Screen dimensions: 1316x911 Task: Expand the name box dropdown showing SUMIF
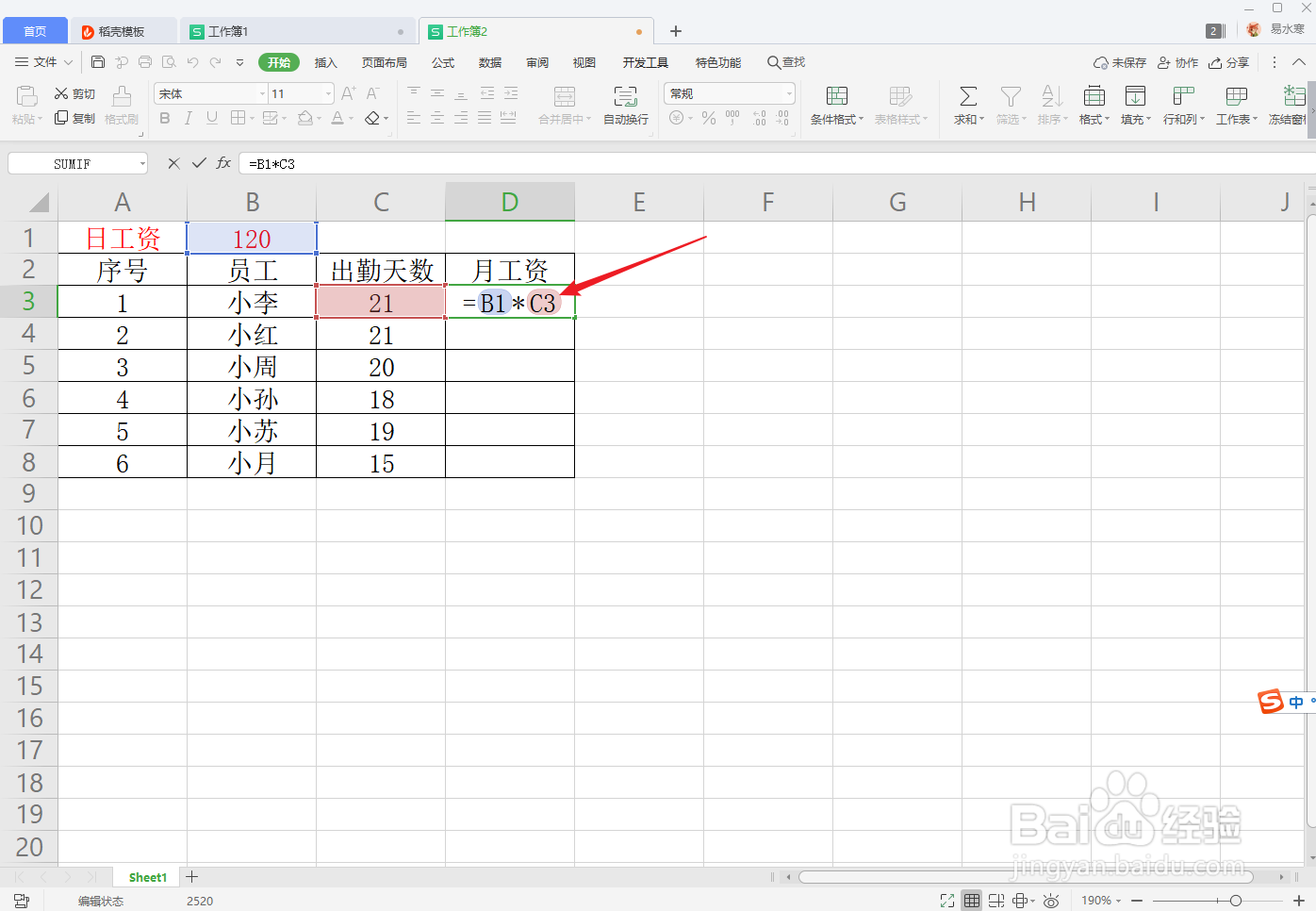pos(142,163)
